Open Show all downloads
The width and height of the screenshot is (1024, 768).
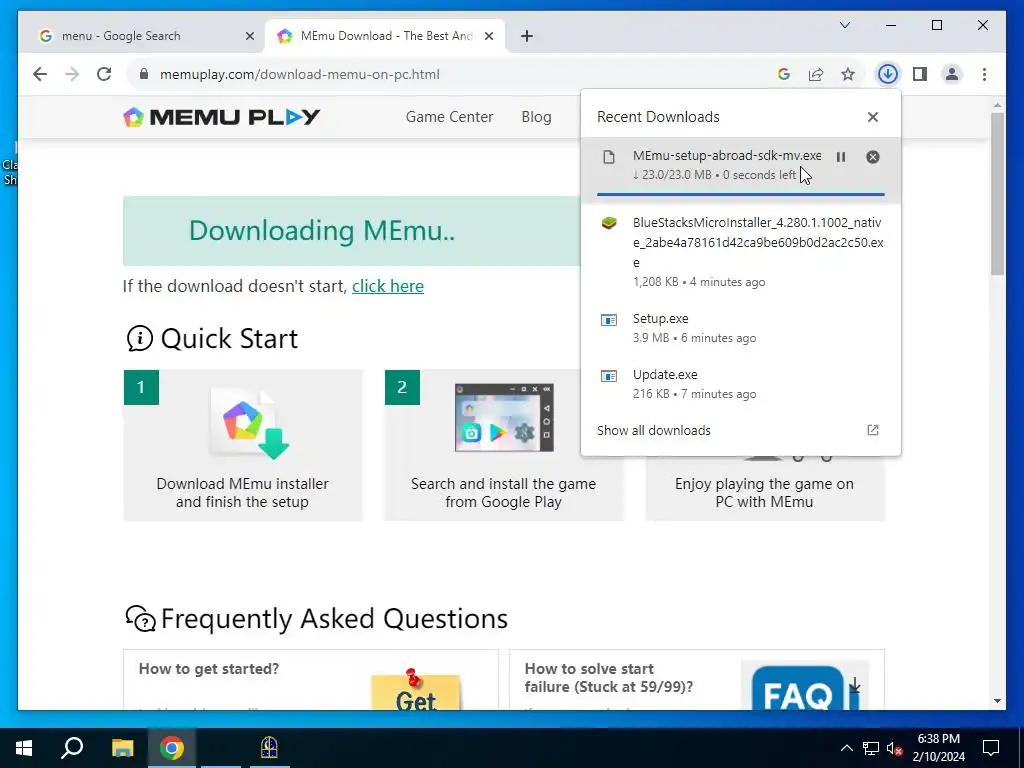pos(654,430)
